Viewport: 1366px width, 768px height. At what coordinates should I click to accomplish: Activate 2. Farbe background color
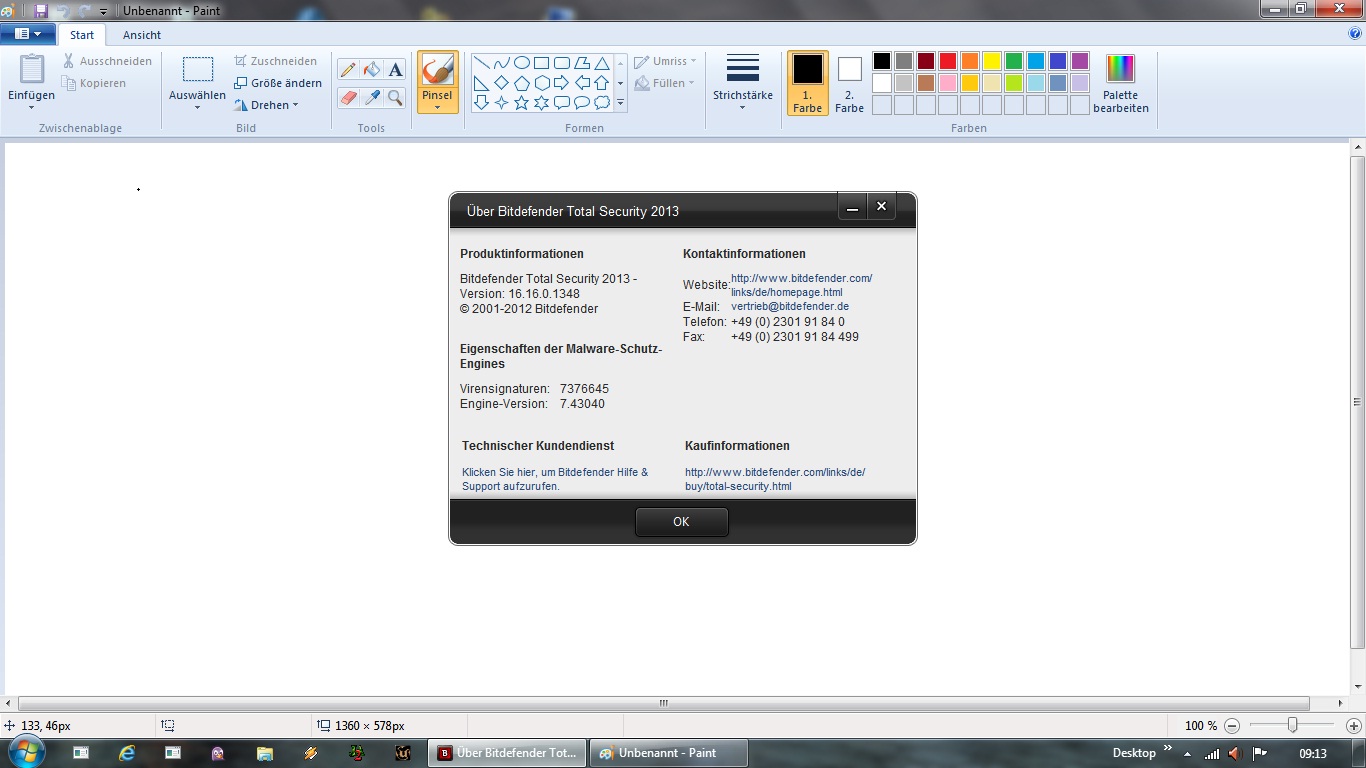click(x=849, y=83)
